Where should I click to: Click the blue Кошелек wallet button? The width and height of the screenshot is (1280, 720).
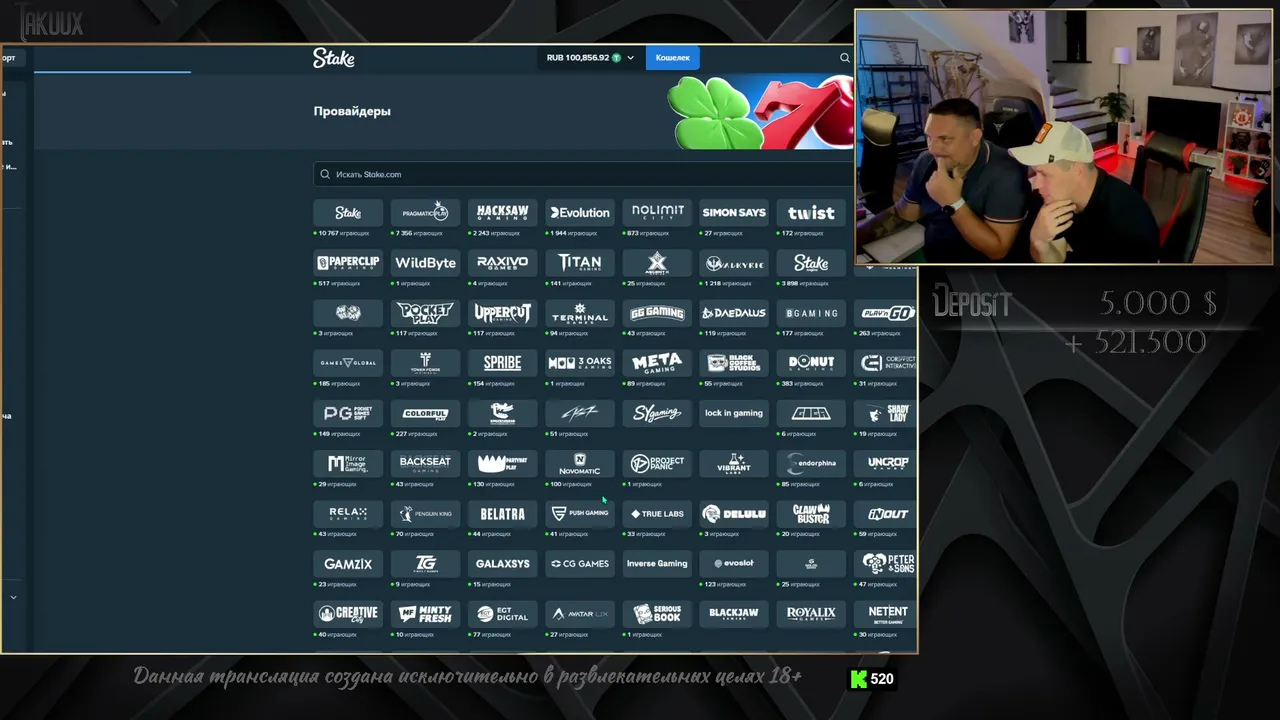pyautogui.click(x=672, y=58)
